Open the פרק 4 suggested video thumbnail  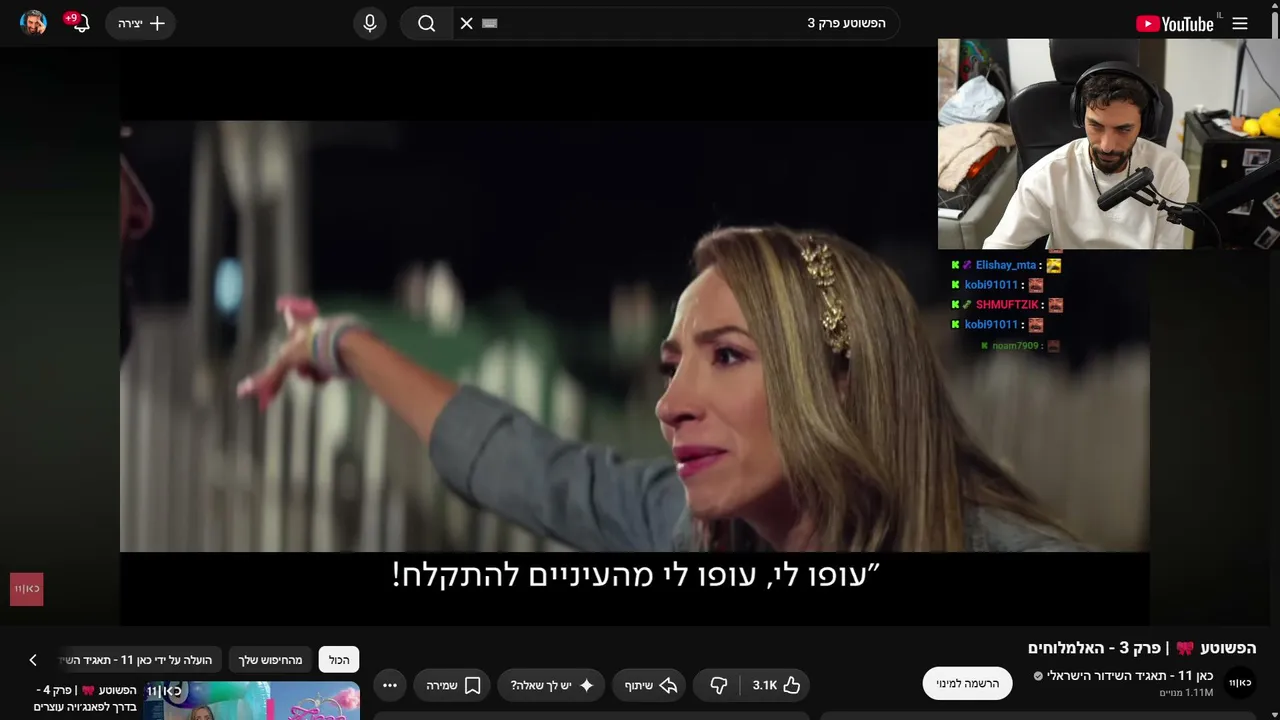tap(252, 701)
